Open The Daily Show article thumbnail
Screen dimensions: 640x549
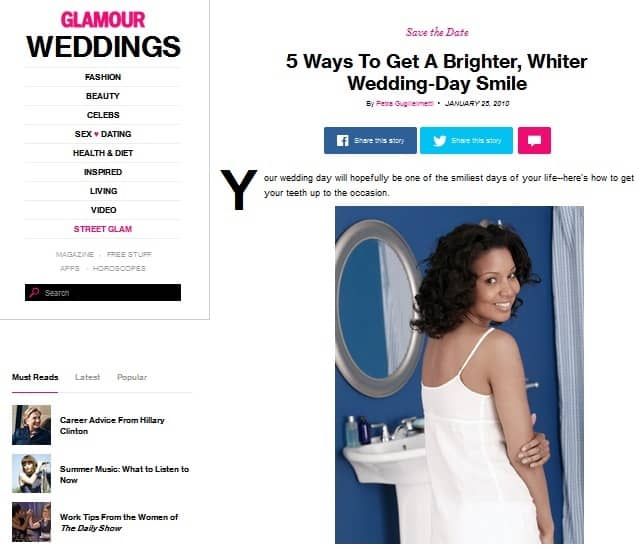[x=31, y=522]
